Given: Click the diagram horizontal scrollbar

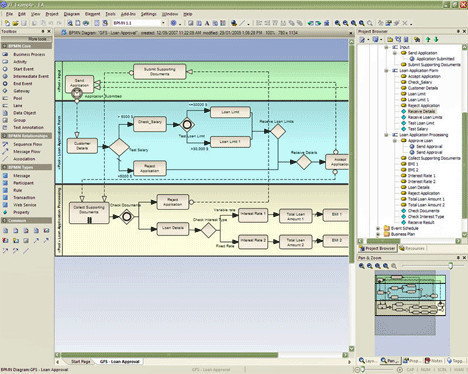Looking at the screenshot, I should tap(169, 355).
